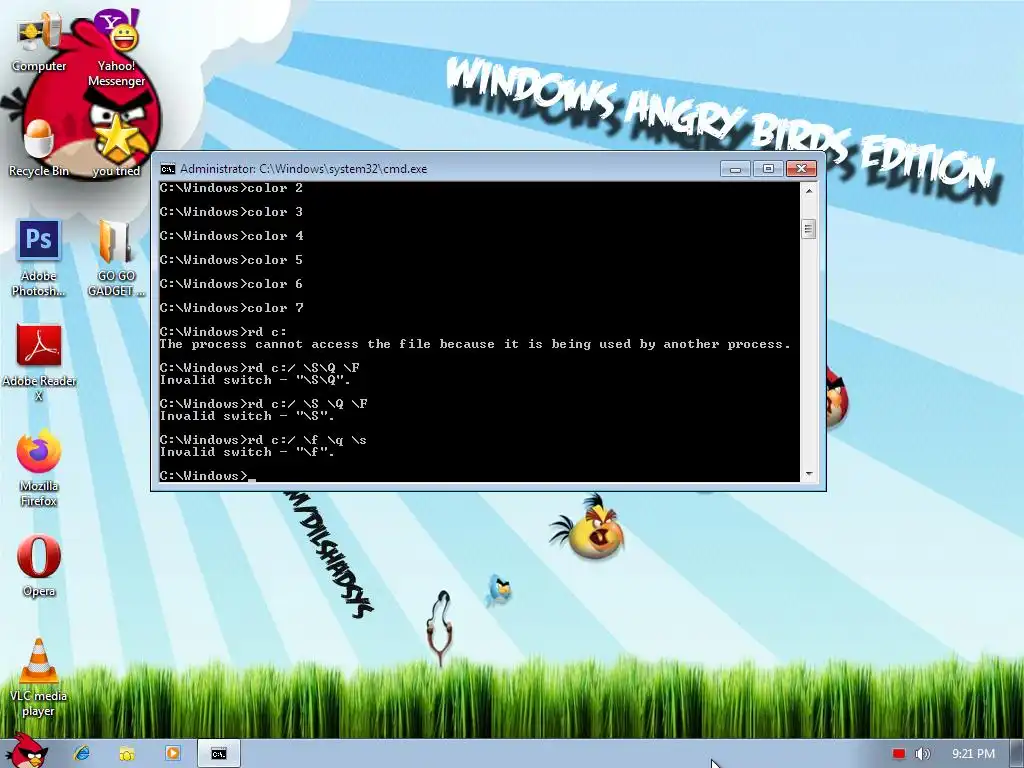Click the 'color 2' command line

click(x=231, y=188)
